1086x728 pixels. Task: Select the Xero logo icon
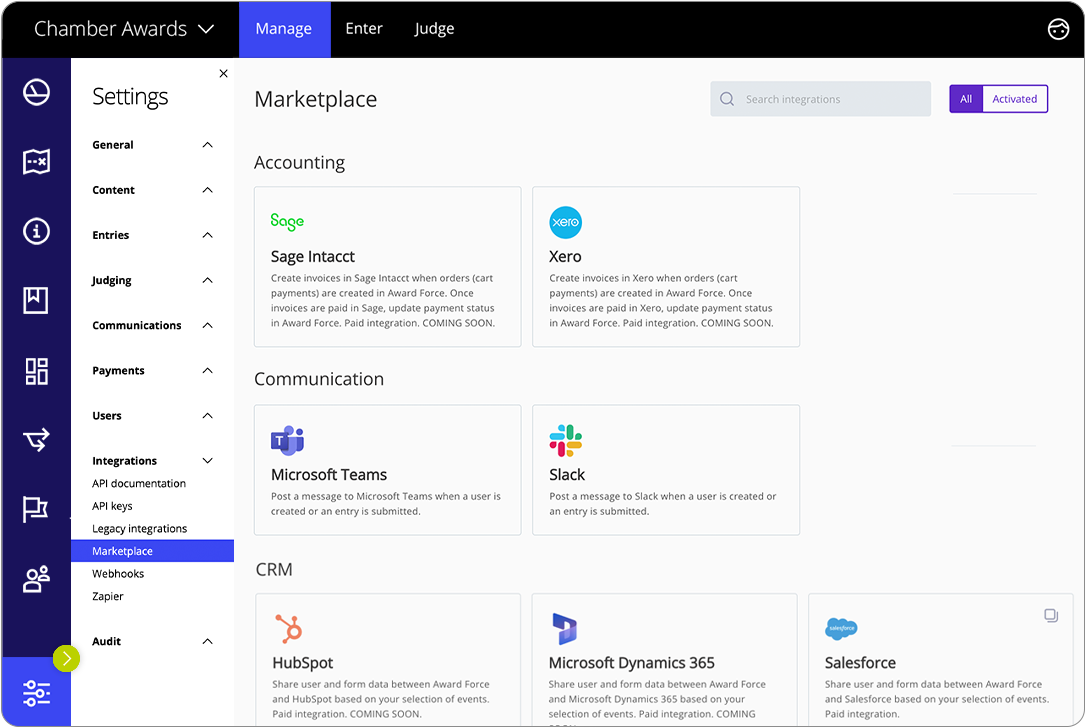[565, 222]
